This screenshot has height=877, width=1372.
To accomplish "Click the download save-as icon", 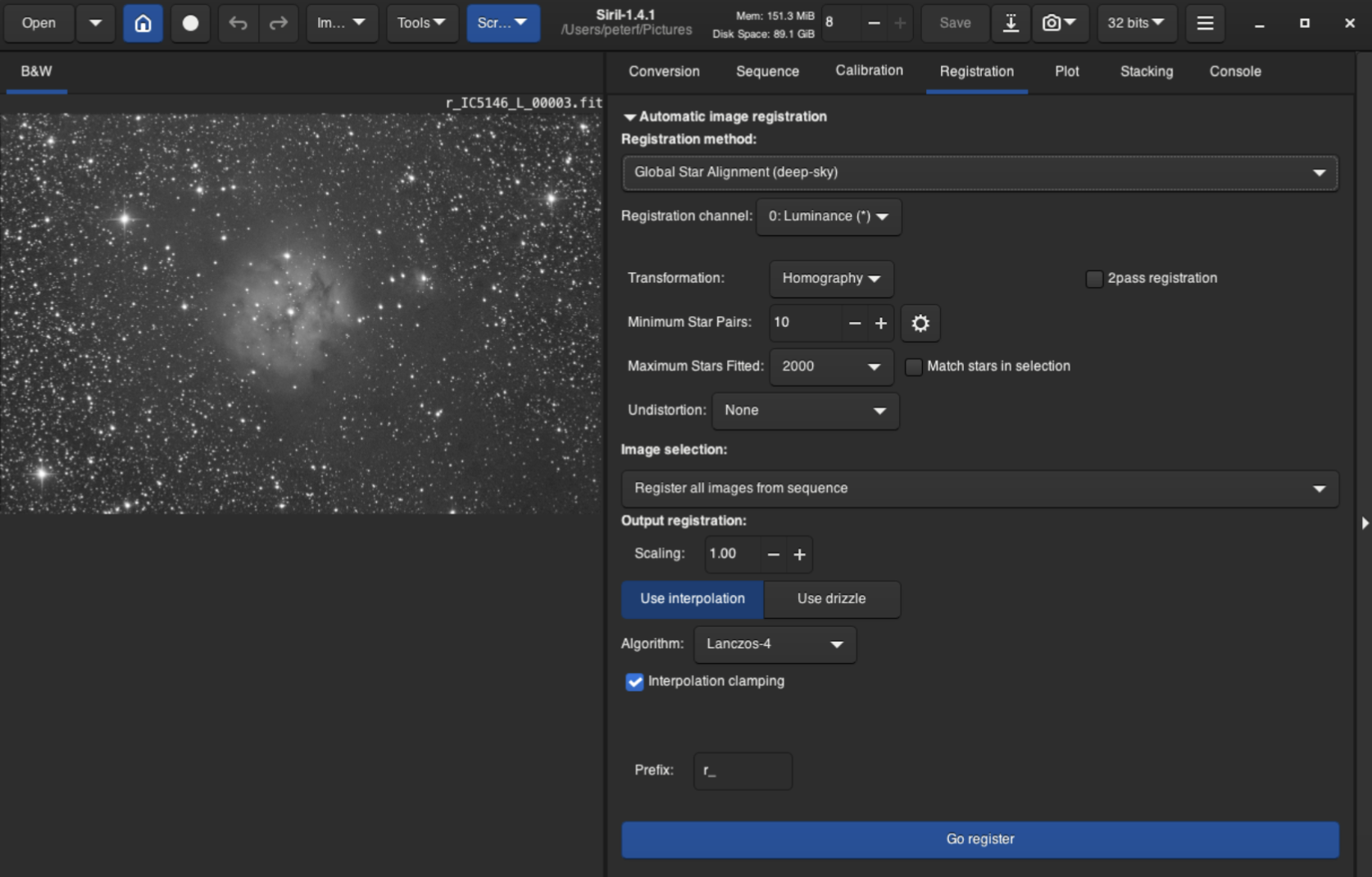I will [1011, 23].
